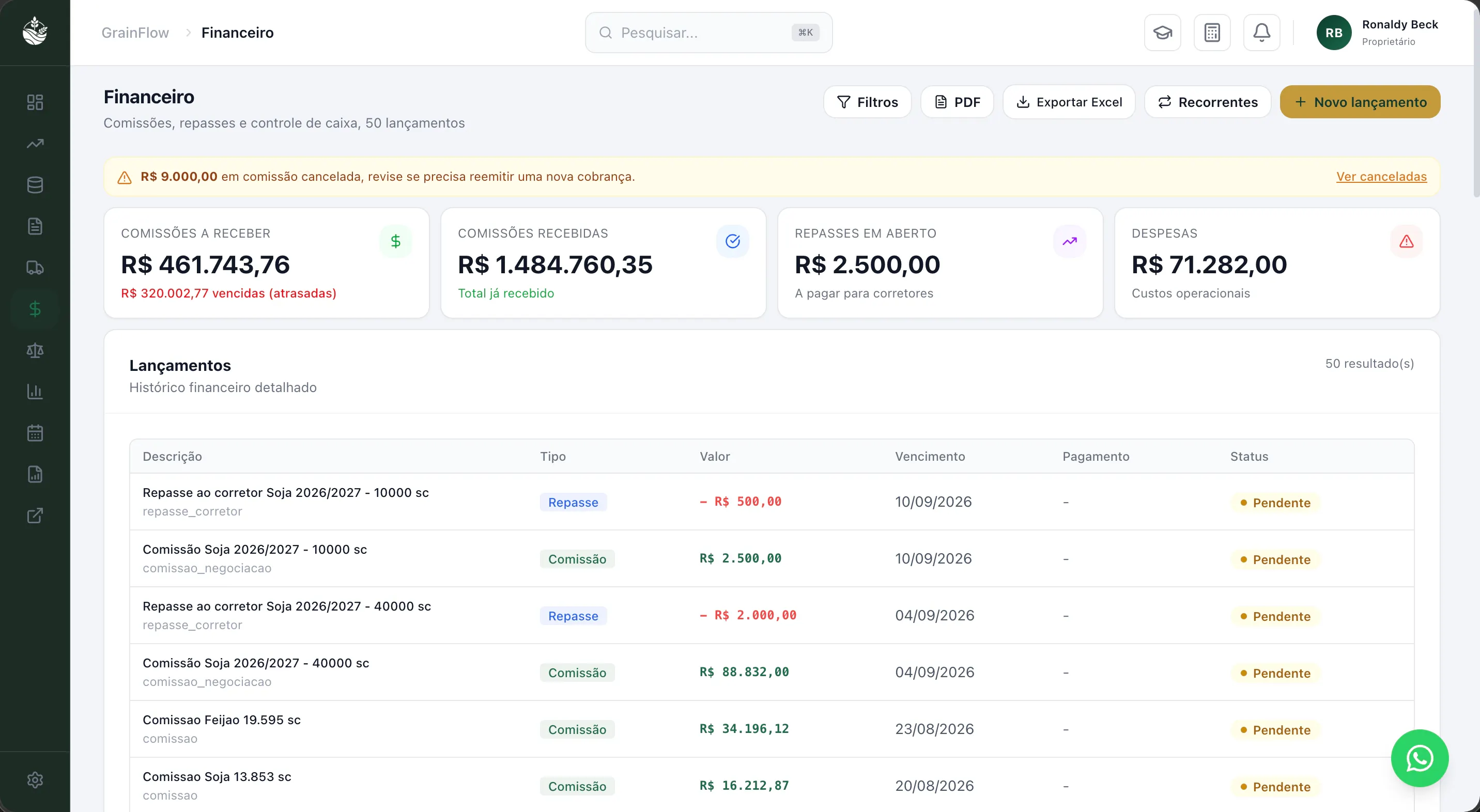The image size is (1480, 812).
Task: Click Comissão tag on the R$ 88.832,00 row
Action: [x=577, y=673]
